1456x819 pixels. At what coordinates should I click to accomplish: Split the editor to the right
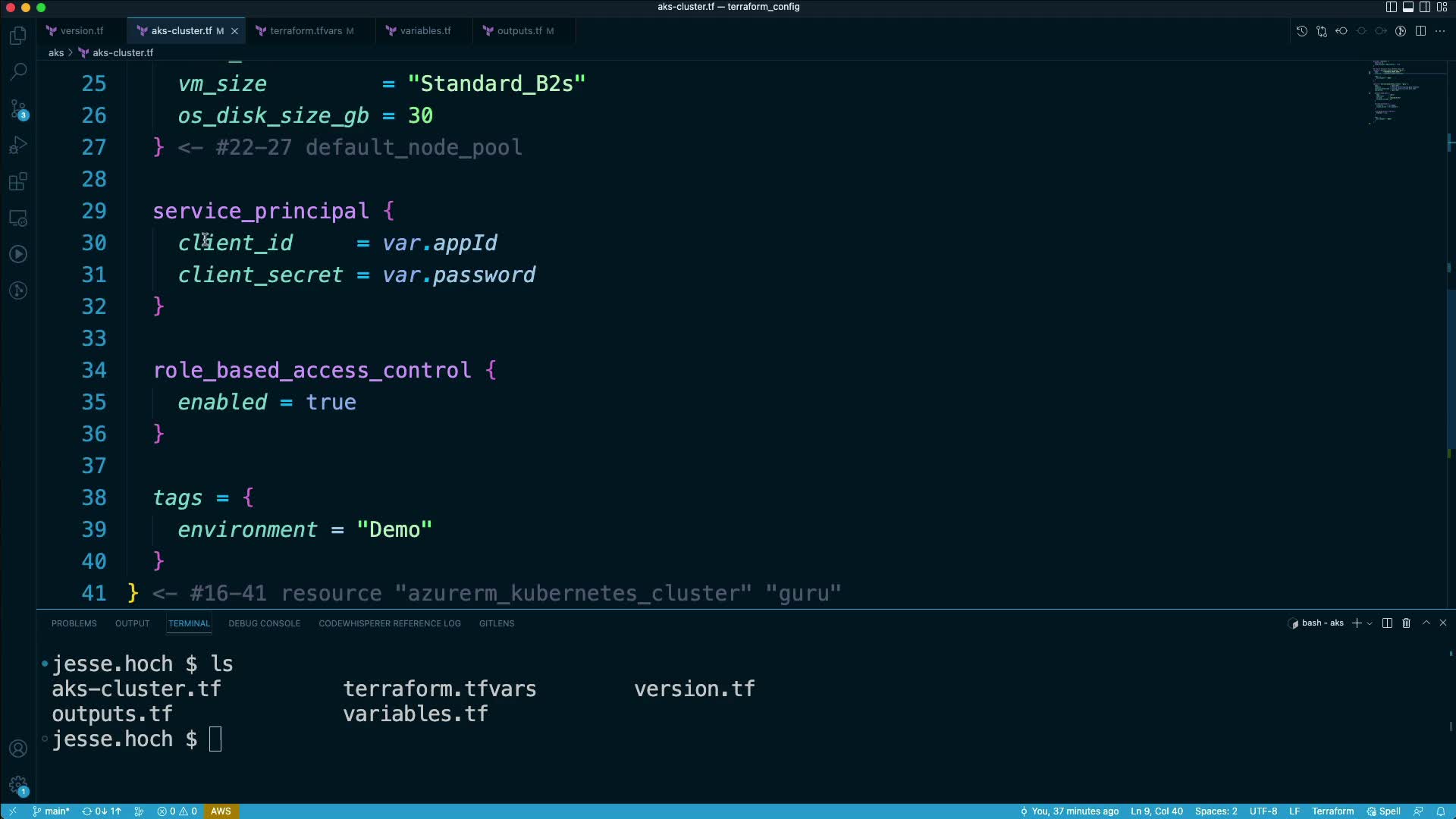[1420, 31]
